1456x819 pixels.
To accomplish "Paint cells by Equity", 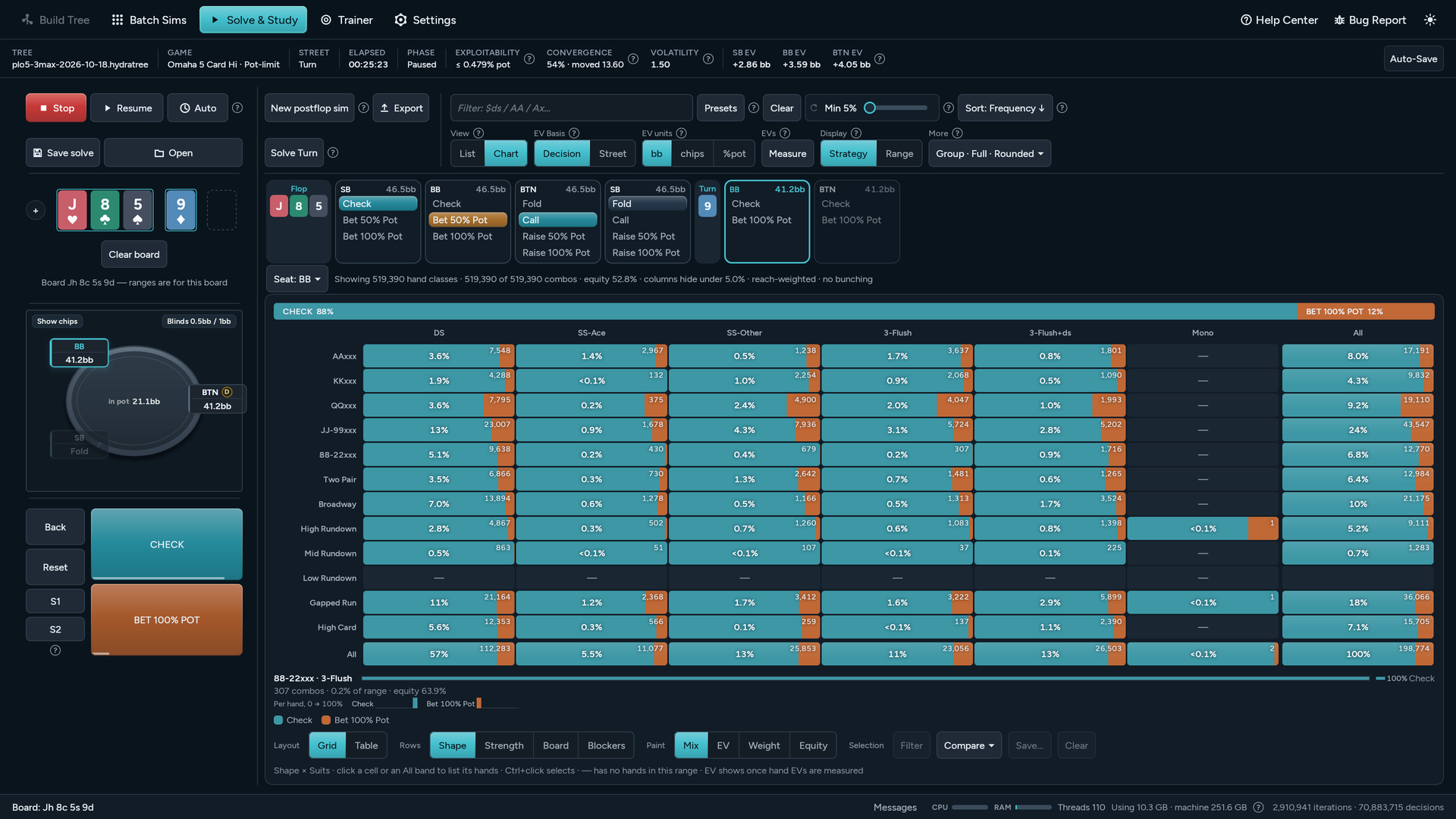I will click(x=813, y=745).
